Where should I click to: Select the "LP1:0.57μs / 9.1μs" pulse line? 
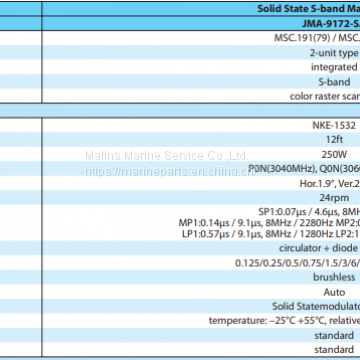click(271, 234)
